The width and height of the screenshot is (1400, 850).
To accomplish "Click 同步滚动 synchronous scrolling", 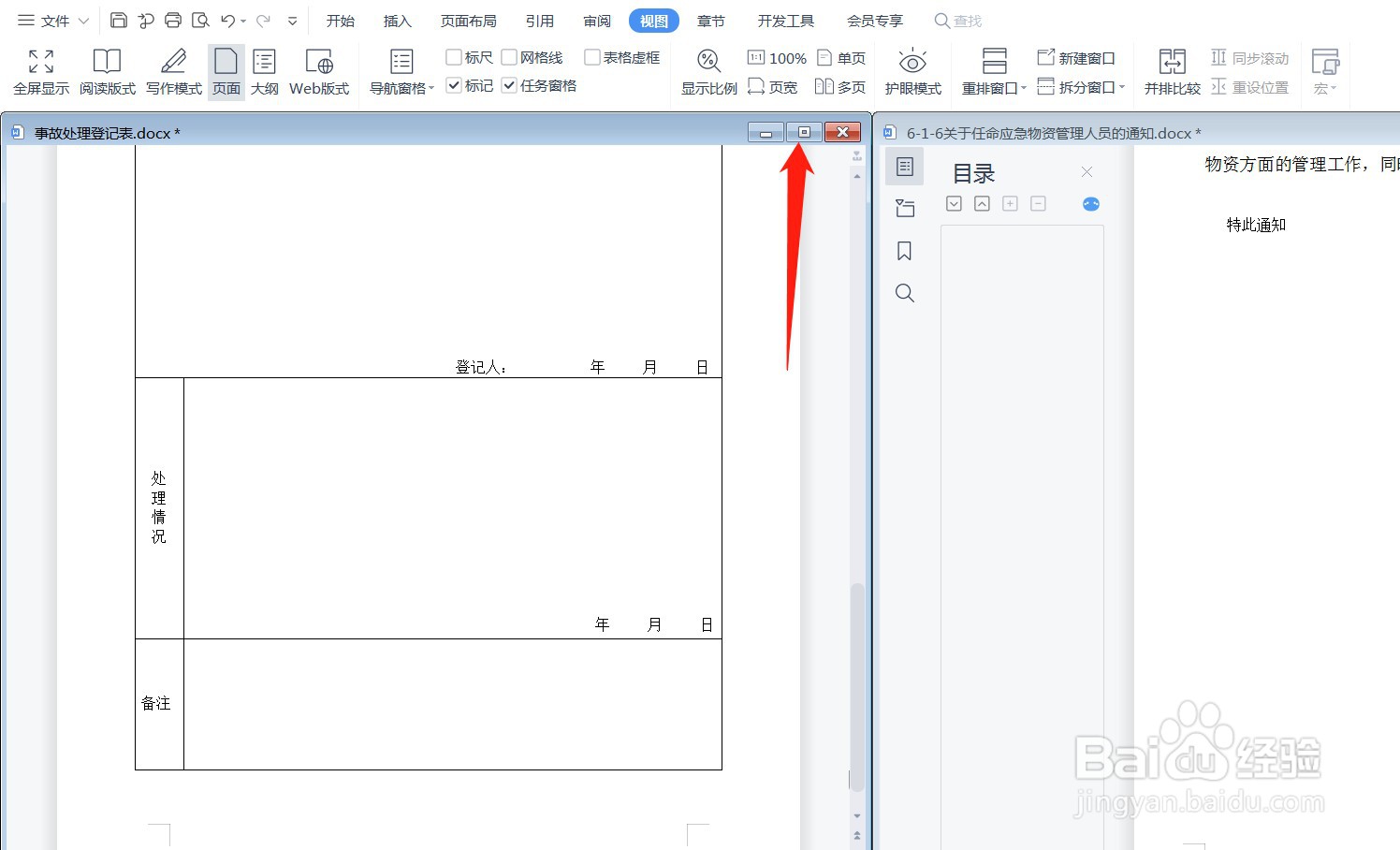I will 1249,57.
